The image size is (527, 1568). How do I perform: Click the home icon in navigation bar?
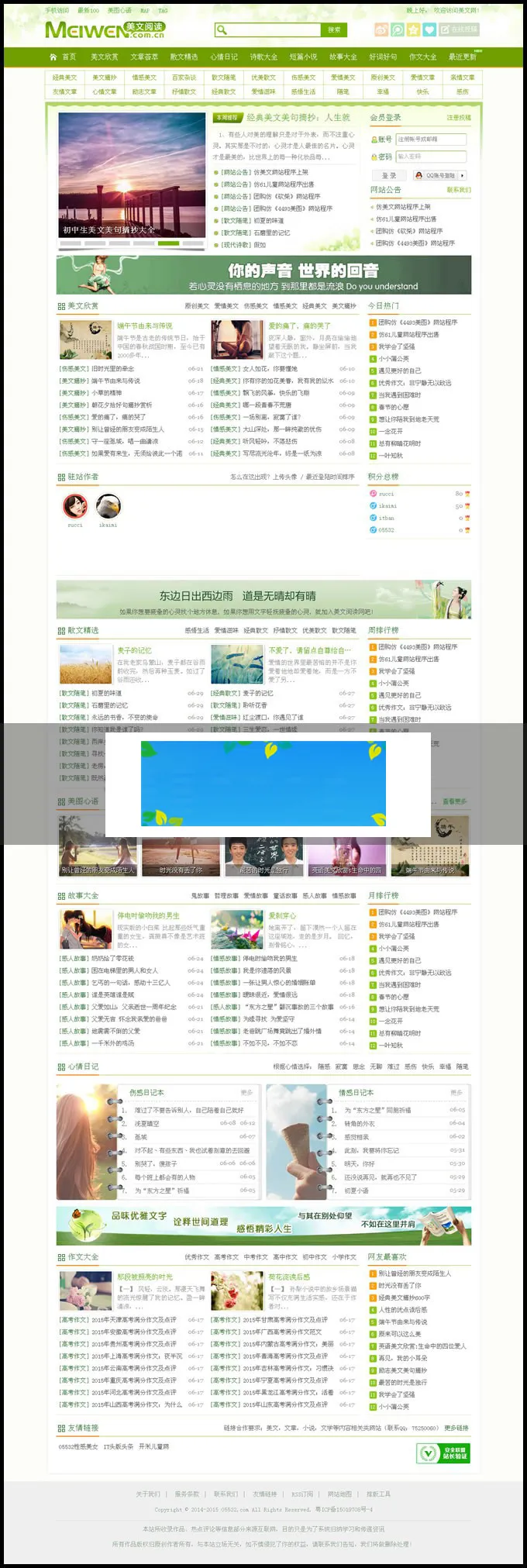click(53, 57)
